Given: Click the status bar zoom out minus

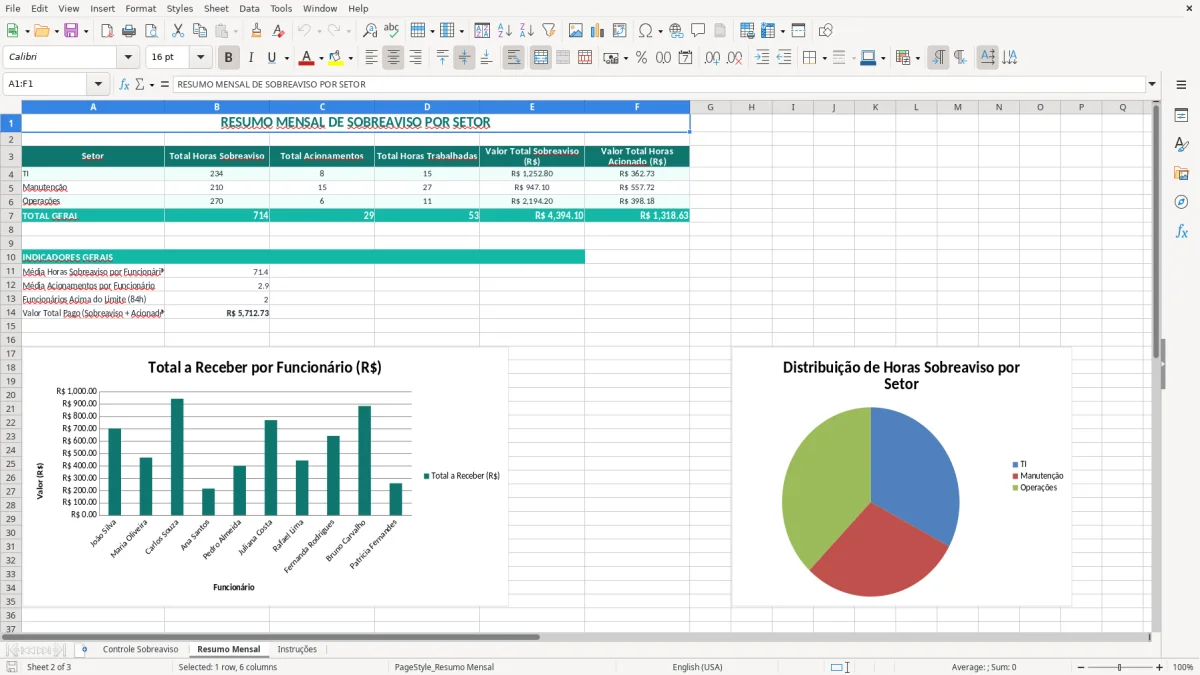Looking at the screenshot, I should [x=1081, y=667].
